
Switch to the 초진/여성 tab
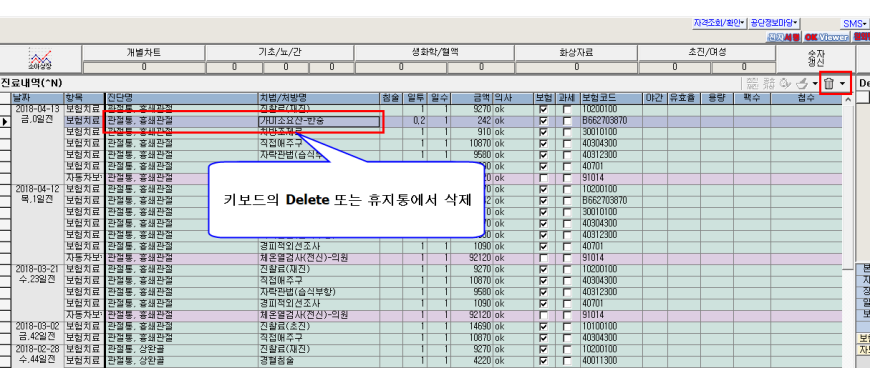point(706,53)
